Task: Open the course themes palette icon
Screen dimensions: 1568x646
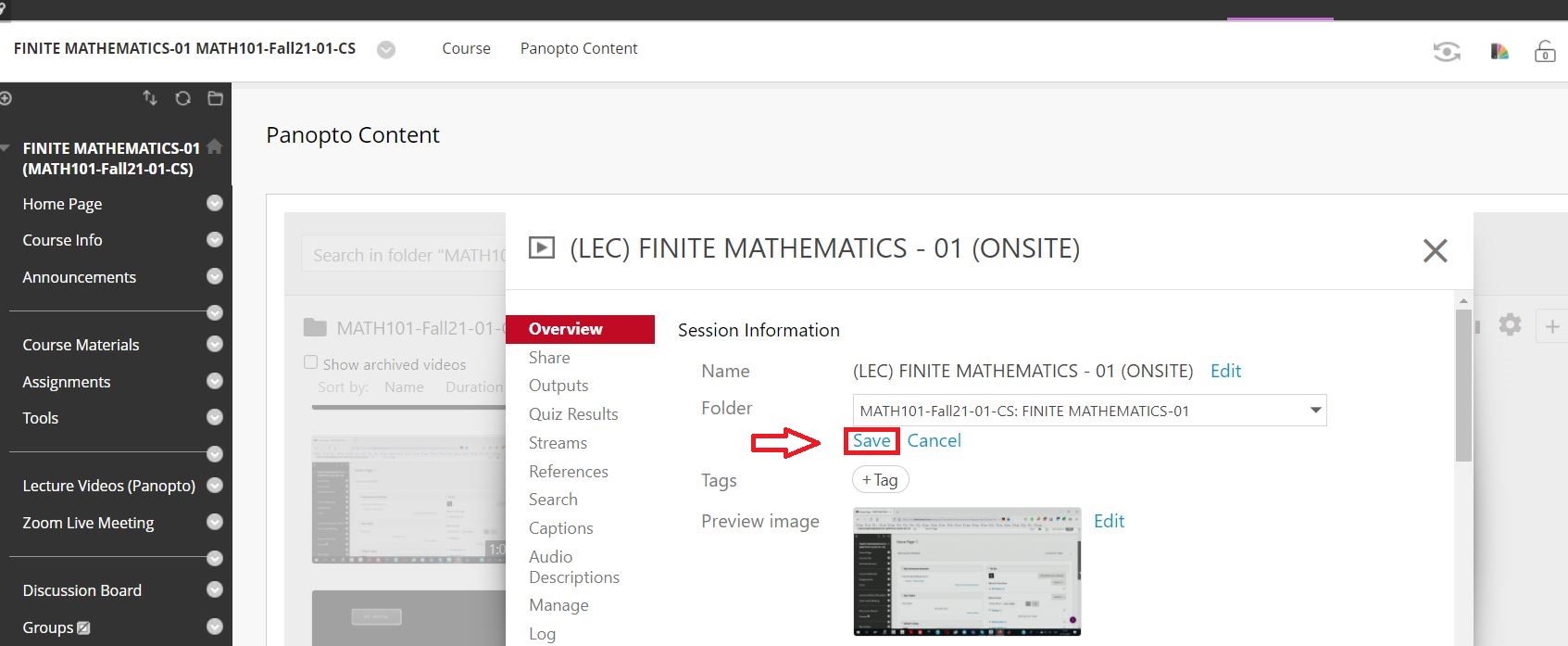Action: (1499, 52)
